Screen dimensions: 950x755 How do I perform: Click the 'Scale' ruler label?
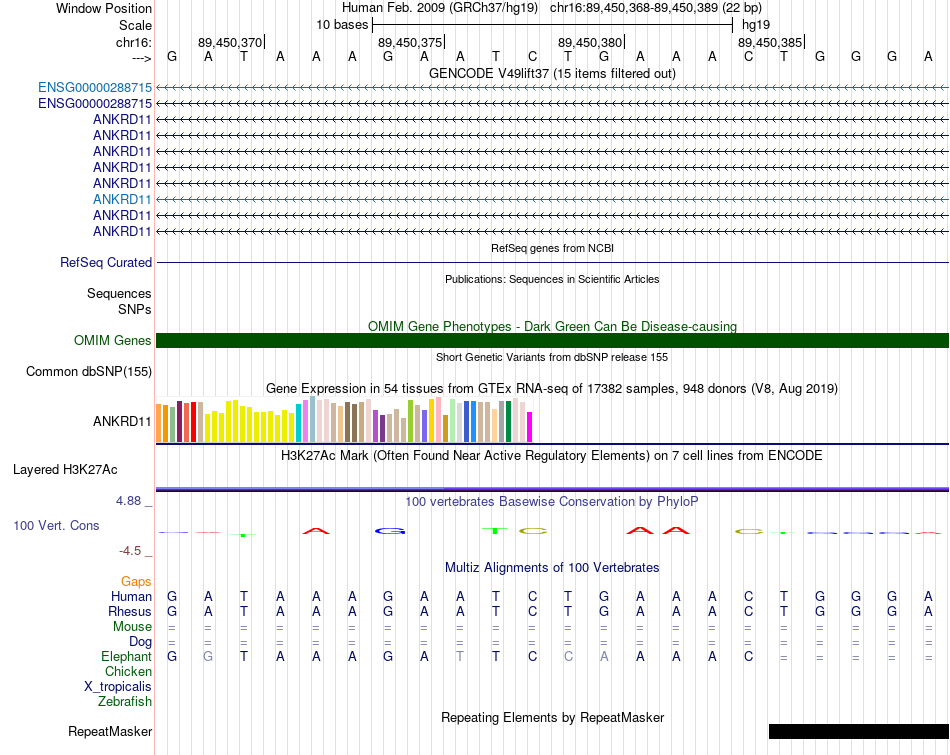pos(135,25)
